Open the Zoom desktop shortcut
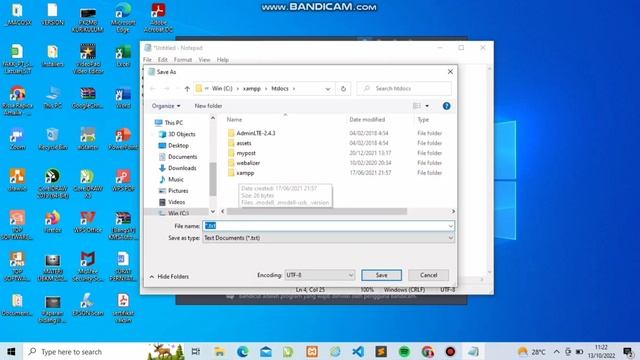Screen dimensions: 640x360 [17, 139]
